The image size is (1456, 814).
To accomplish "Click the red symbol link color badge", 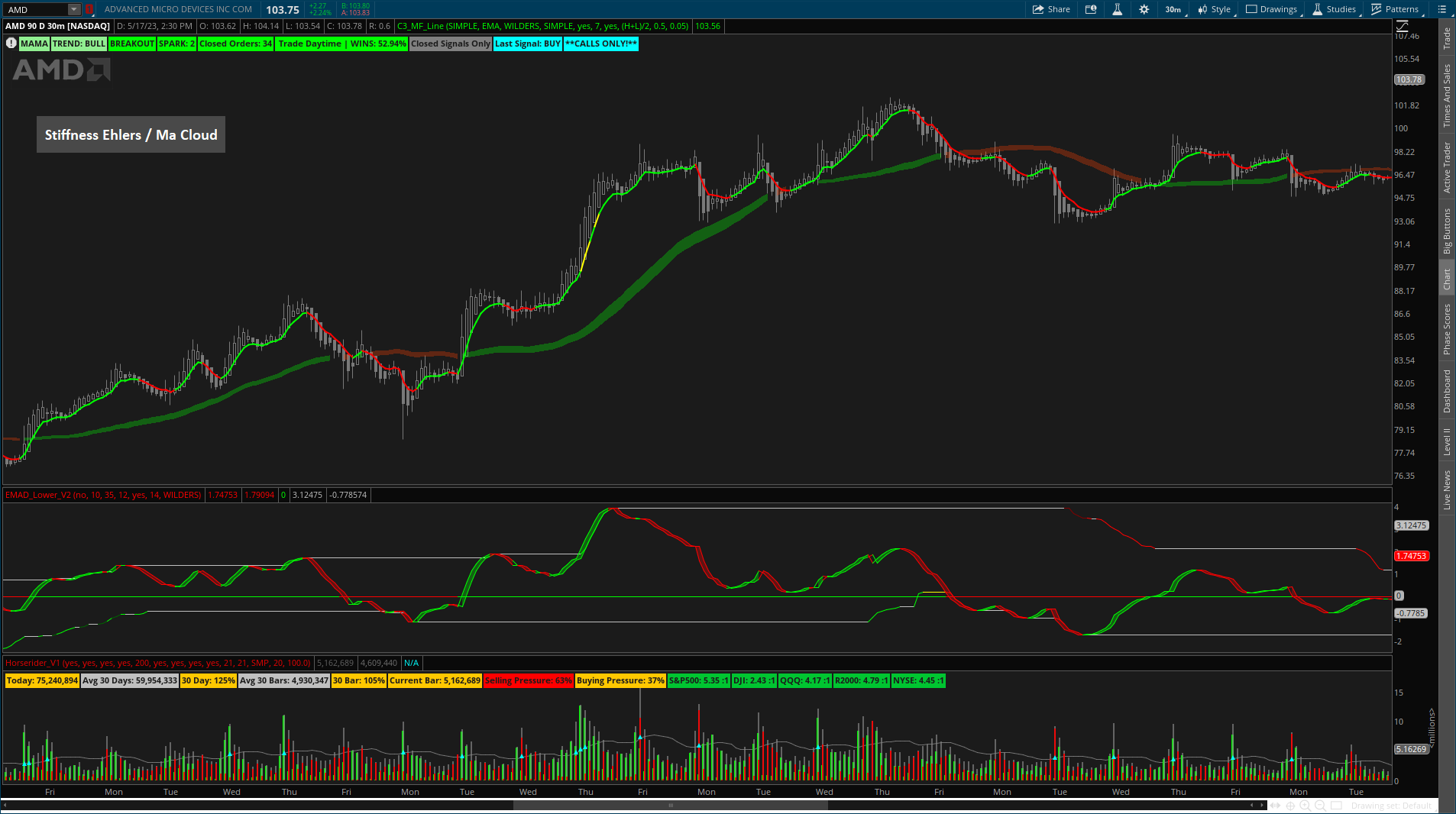I will (x=89, y=9).
